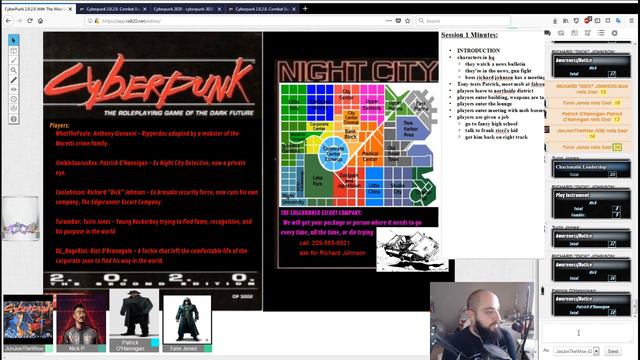Open the page actions ellipsis menu

point(389,21)
